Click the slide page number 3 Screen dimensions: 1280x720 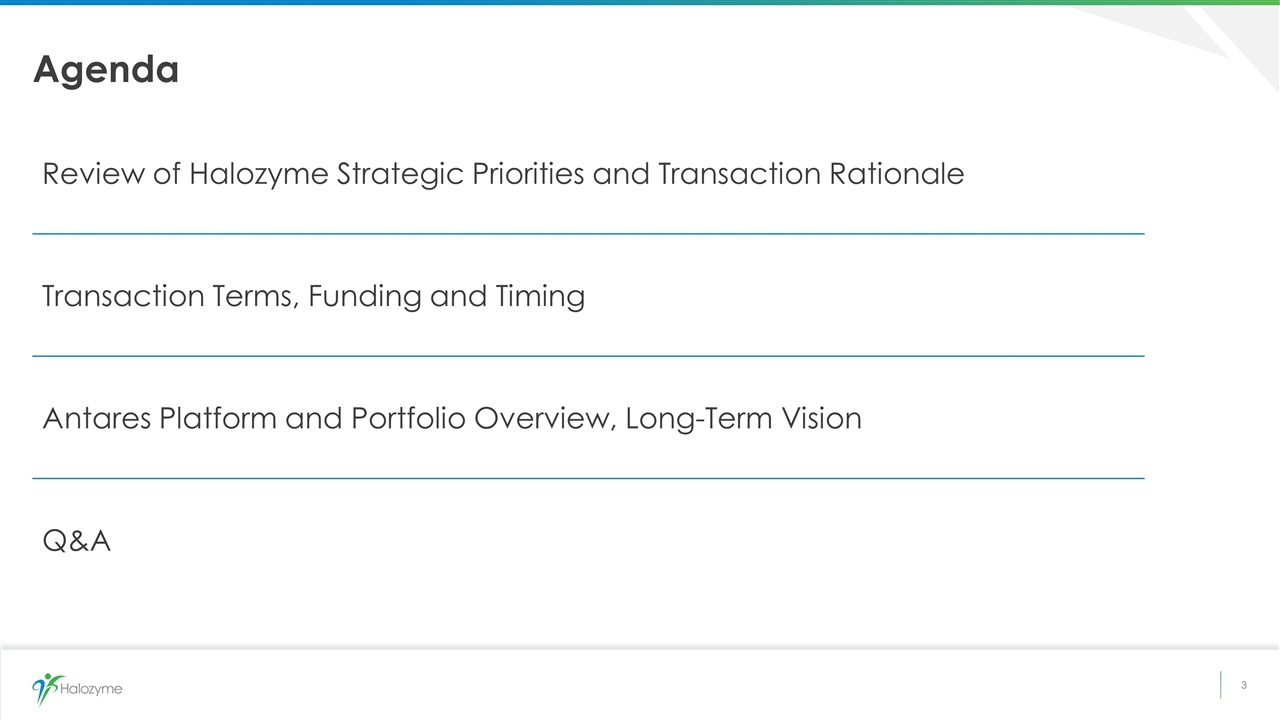1244,685
